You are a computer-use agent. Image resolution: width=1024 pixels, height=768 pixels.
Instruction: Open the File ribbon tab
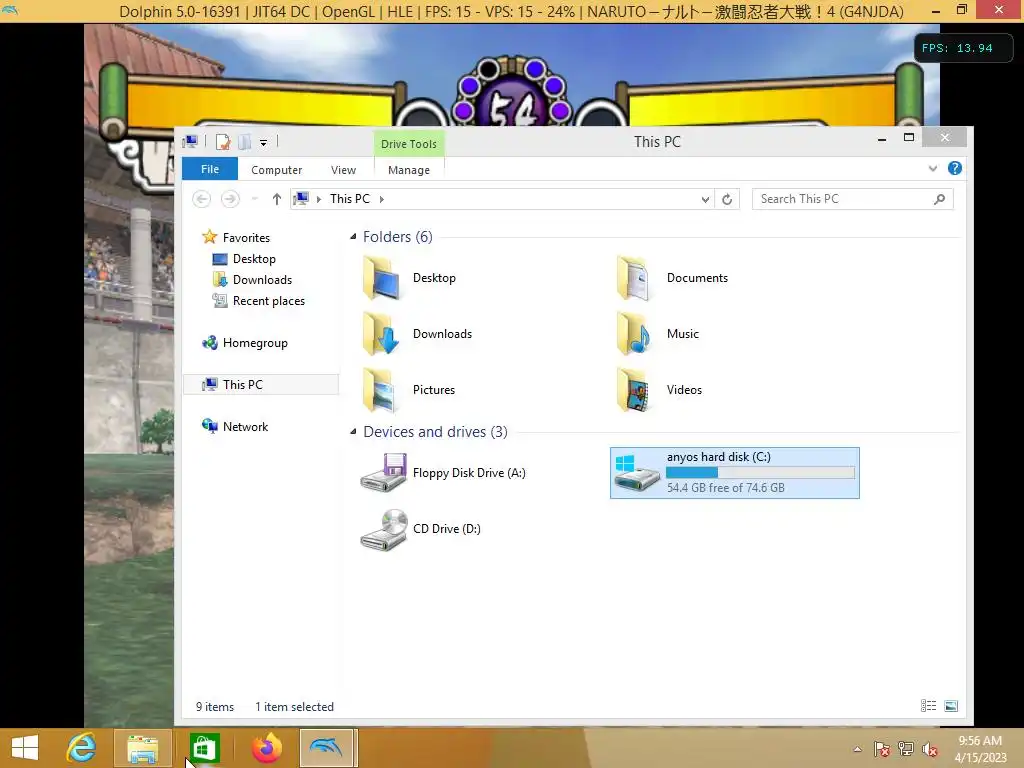coord(210,169)
